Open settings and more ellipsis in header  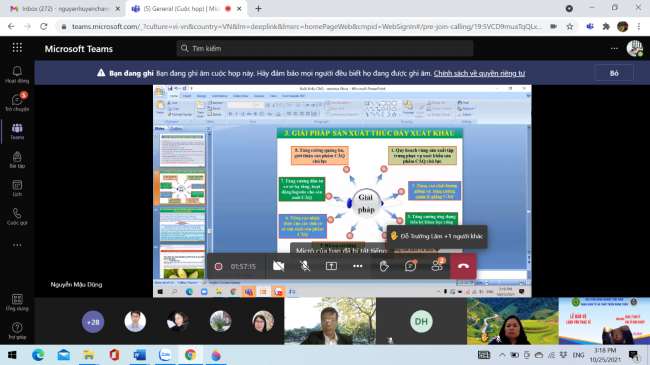[x=614, y=49]
